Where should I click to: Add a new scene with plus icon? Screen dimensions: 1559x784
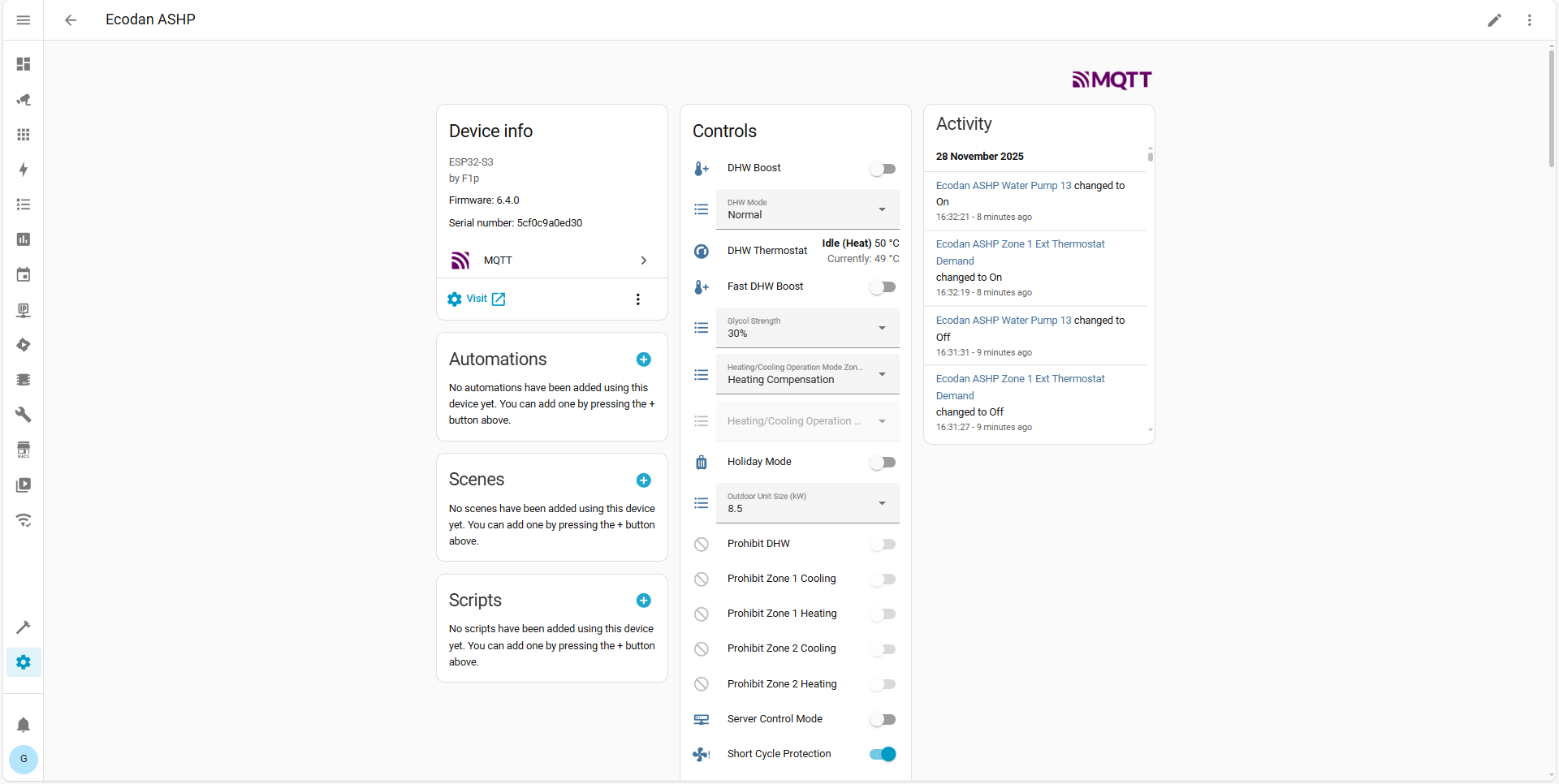point(643,480)
